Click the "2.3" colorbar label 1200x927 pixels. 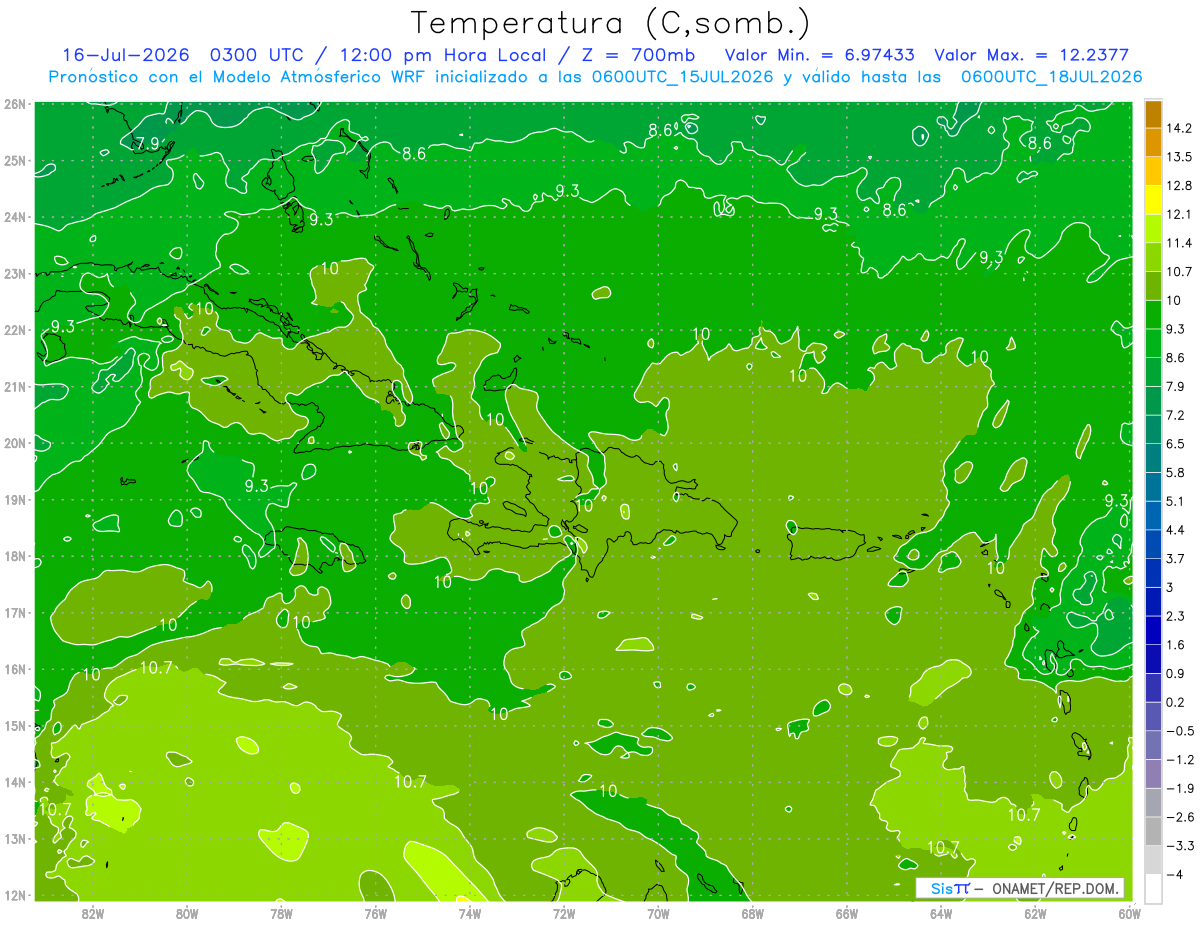point(1177,616)
